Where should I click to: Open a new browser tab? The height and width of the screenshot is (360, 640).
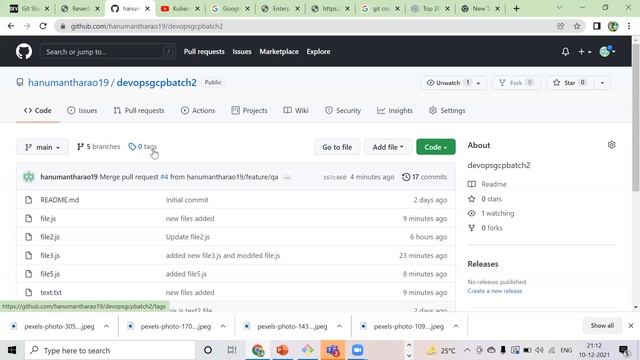[516, 8]
